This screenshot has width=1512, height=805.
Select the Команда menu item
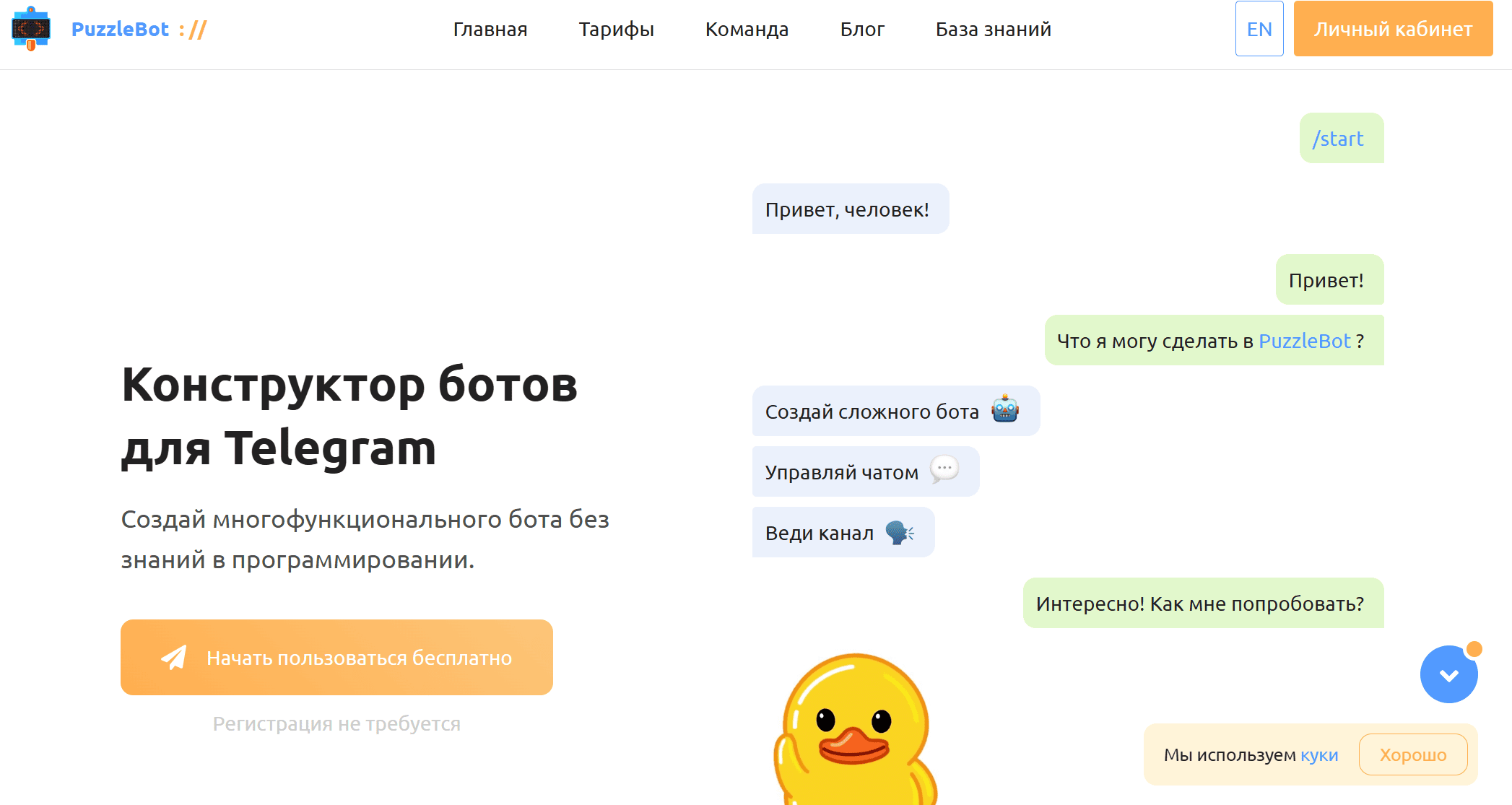(747, 30)
